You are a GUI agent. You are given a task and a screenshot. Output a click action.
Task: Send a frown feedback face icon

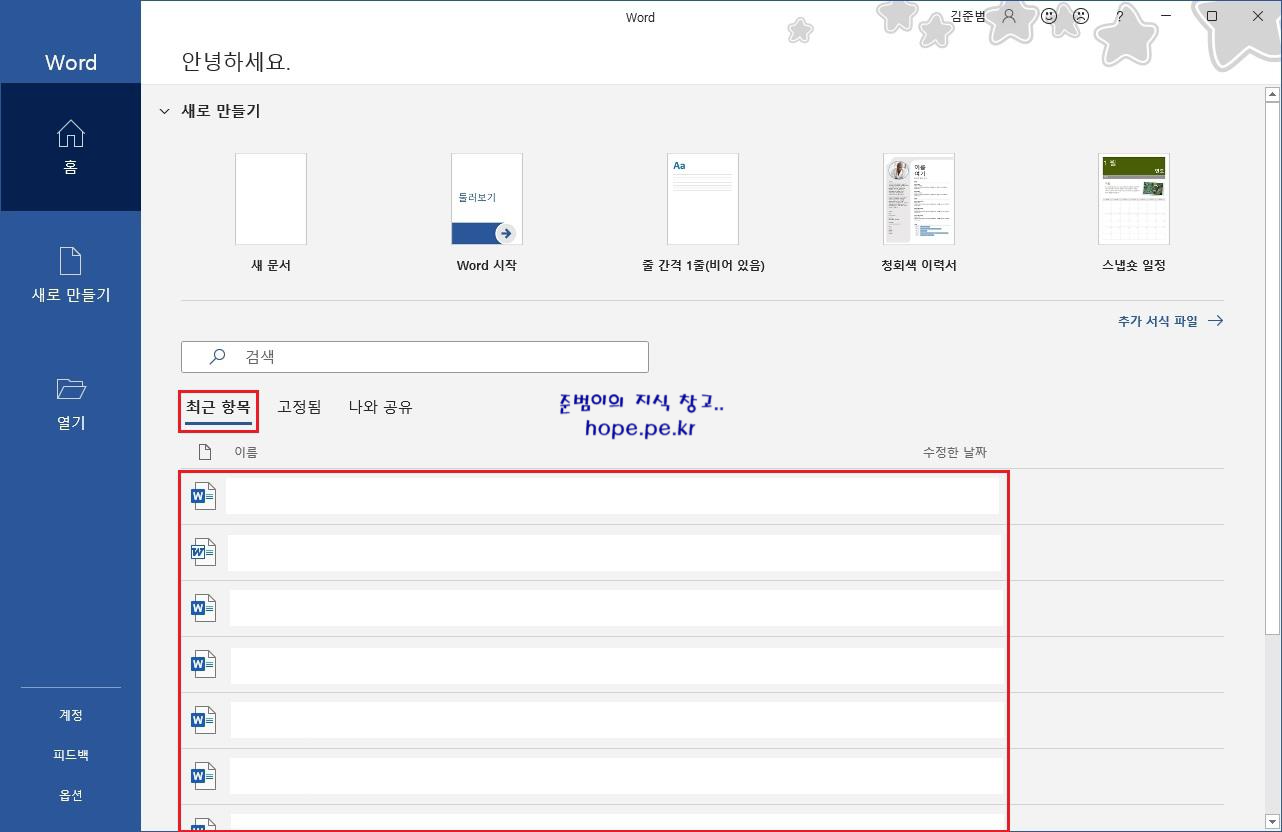click(1081, 16)
